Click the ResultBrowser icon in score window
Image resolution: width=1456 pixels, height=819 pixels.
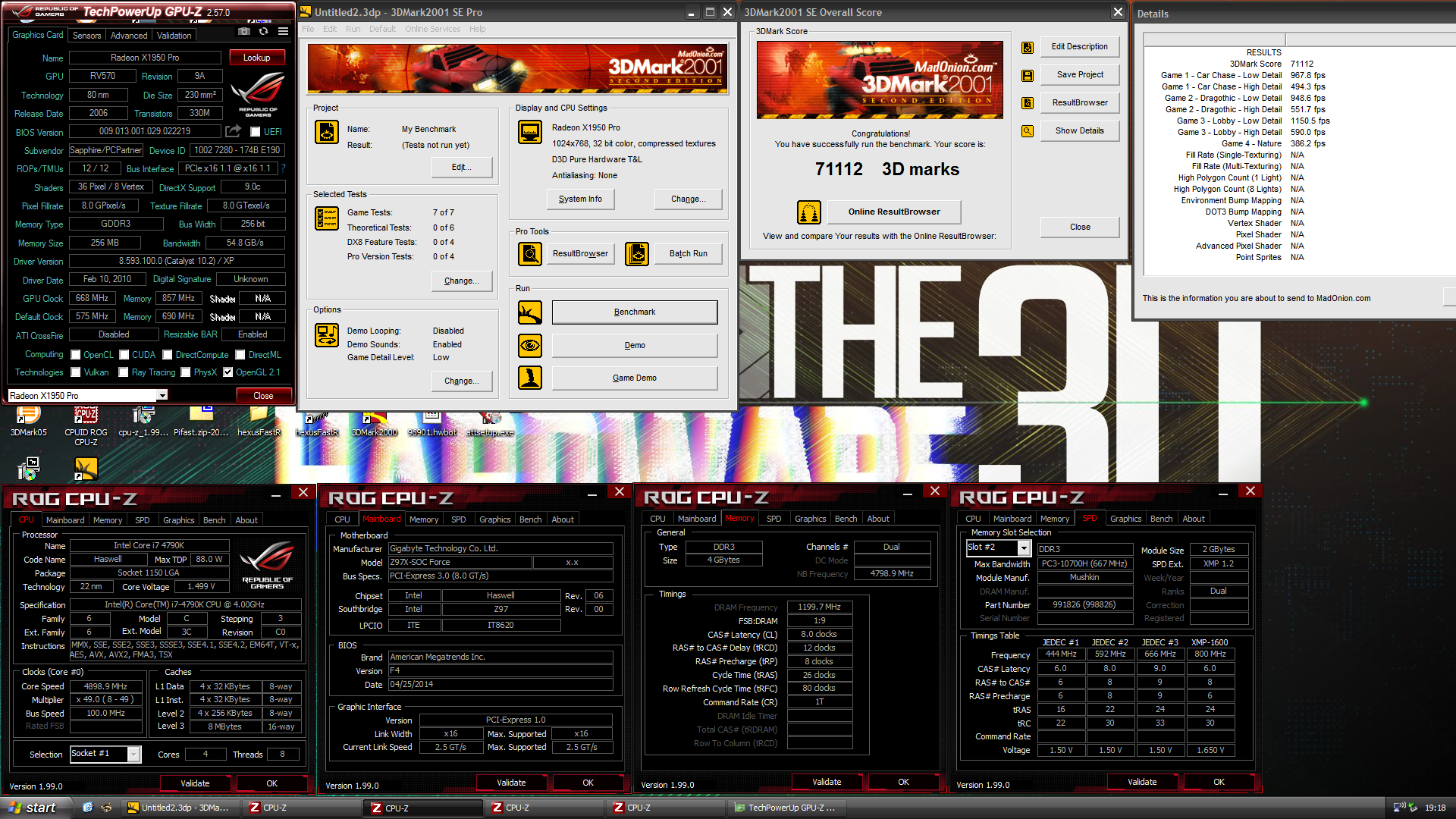[1028, 103]
